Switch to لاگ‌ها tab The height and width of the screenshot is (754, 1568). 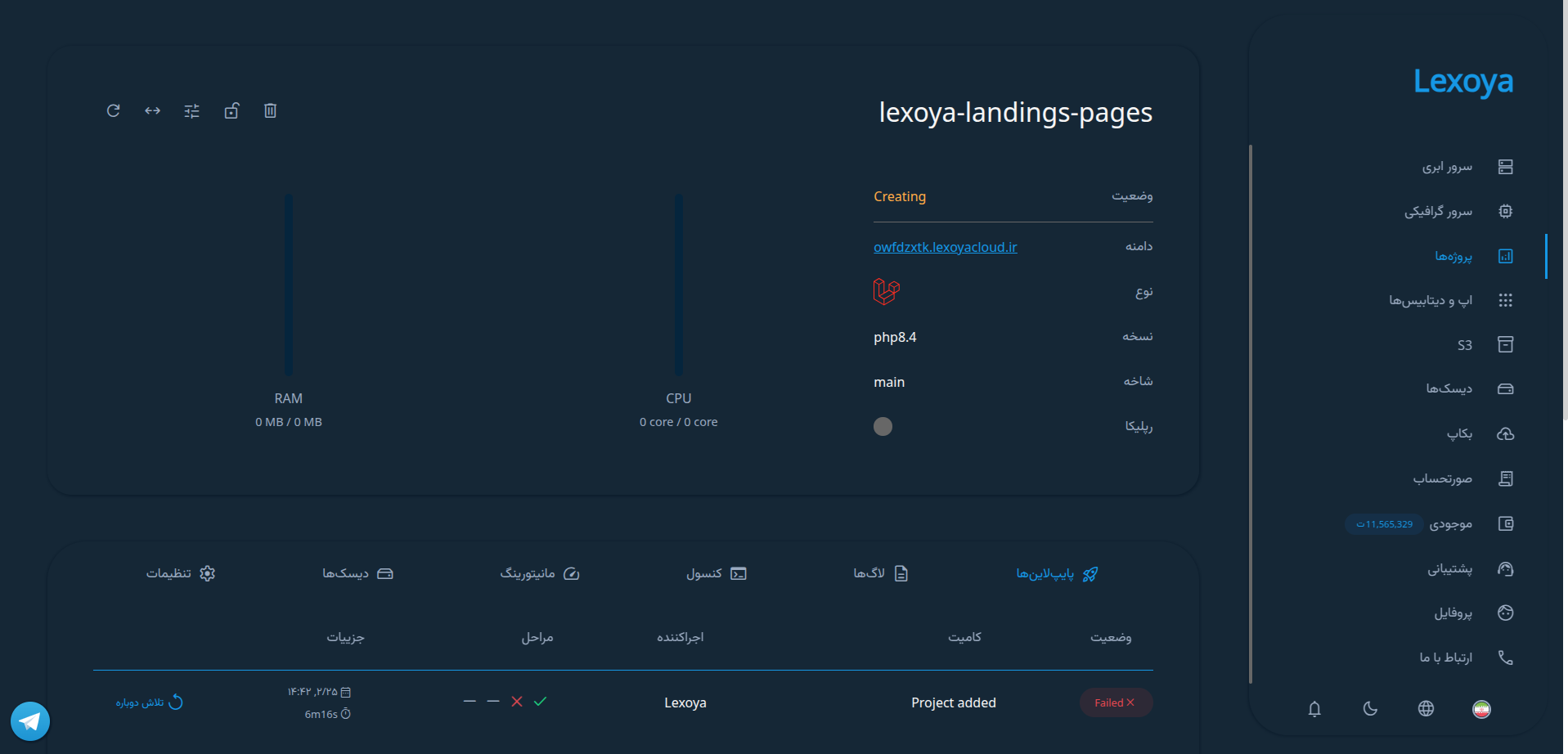tap(881, 573)
